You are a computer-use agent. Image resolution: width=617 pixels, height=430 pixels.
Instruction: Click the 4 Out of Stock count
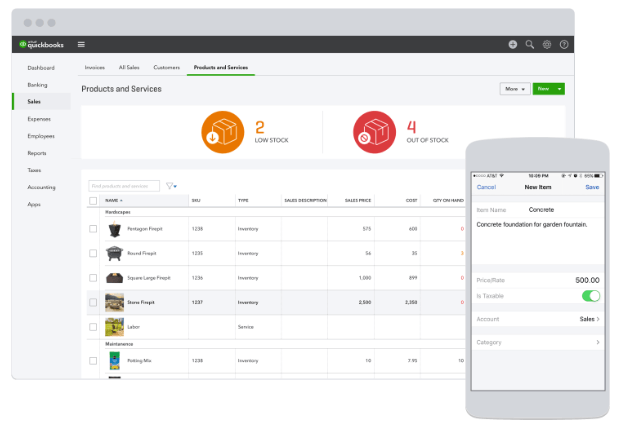tap(412, 127)
